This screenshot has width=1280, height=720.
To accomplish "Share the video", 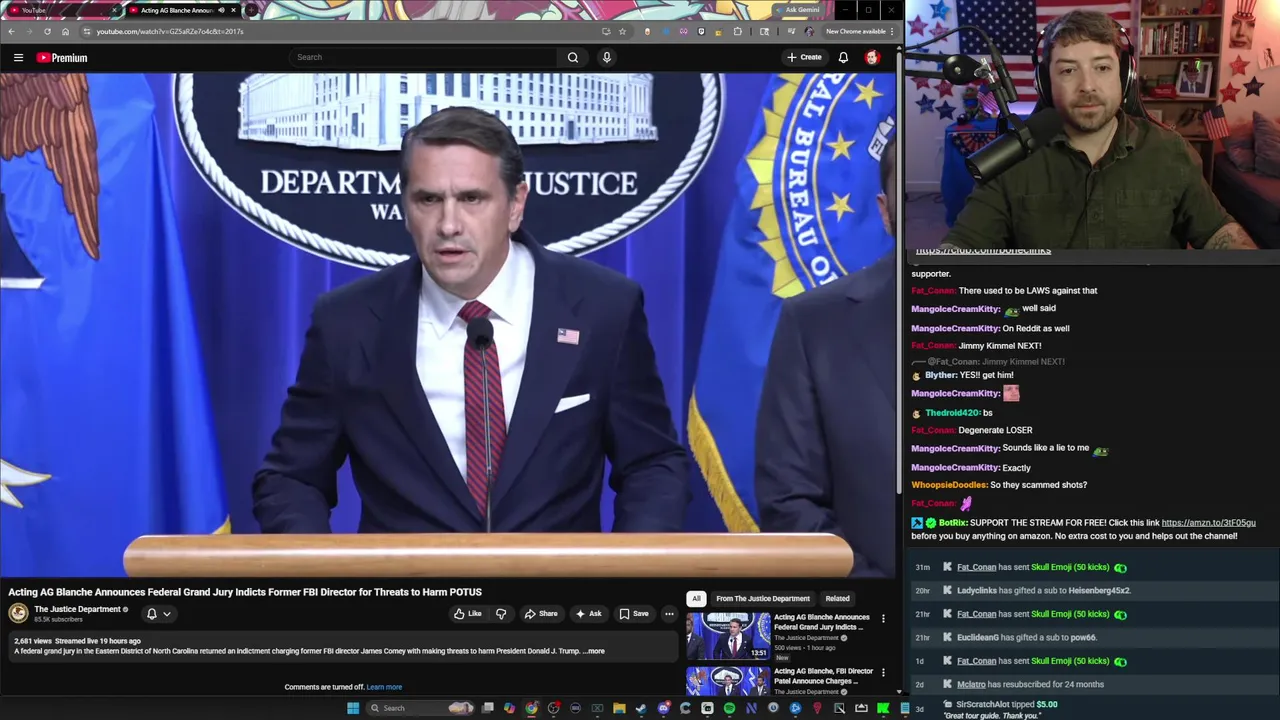I will [541, 614].
